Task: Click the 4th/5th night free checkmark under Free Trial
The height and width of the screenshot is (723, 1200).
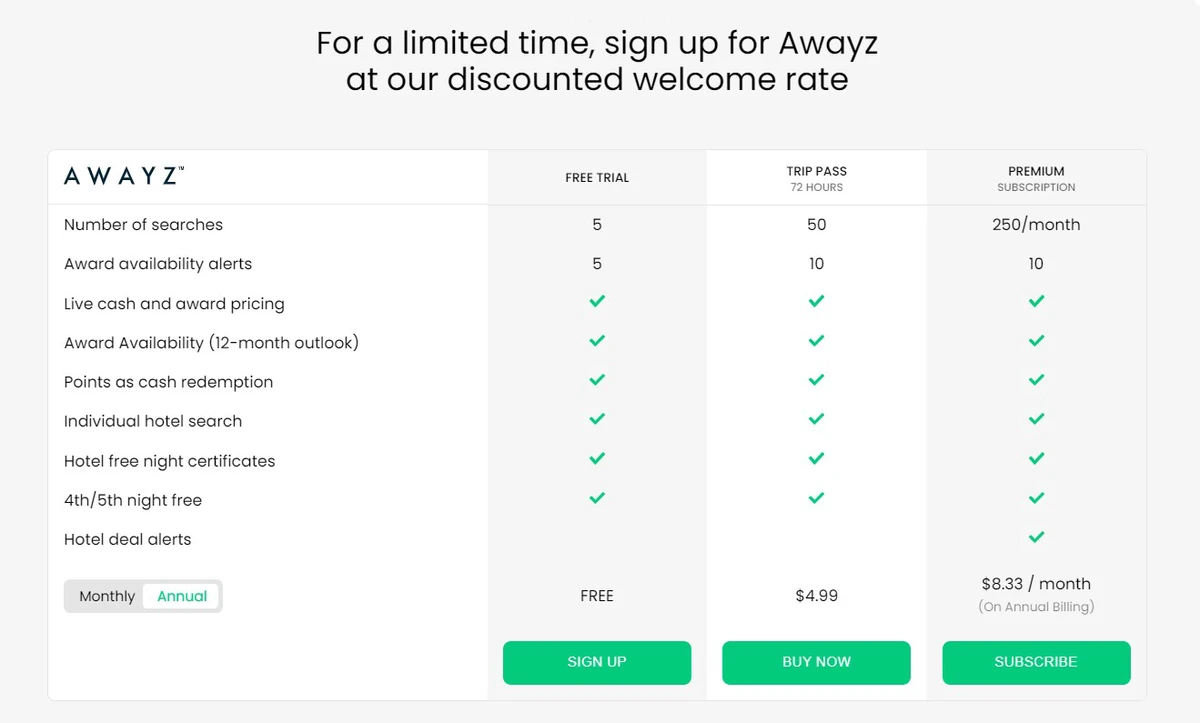Action: pyautogui.click(x=597, y=498)
